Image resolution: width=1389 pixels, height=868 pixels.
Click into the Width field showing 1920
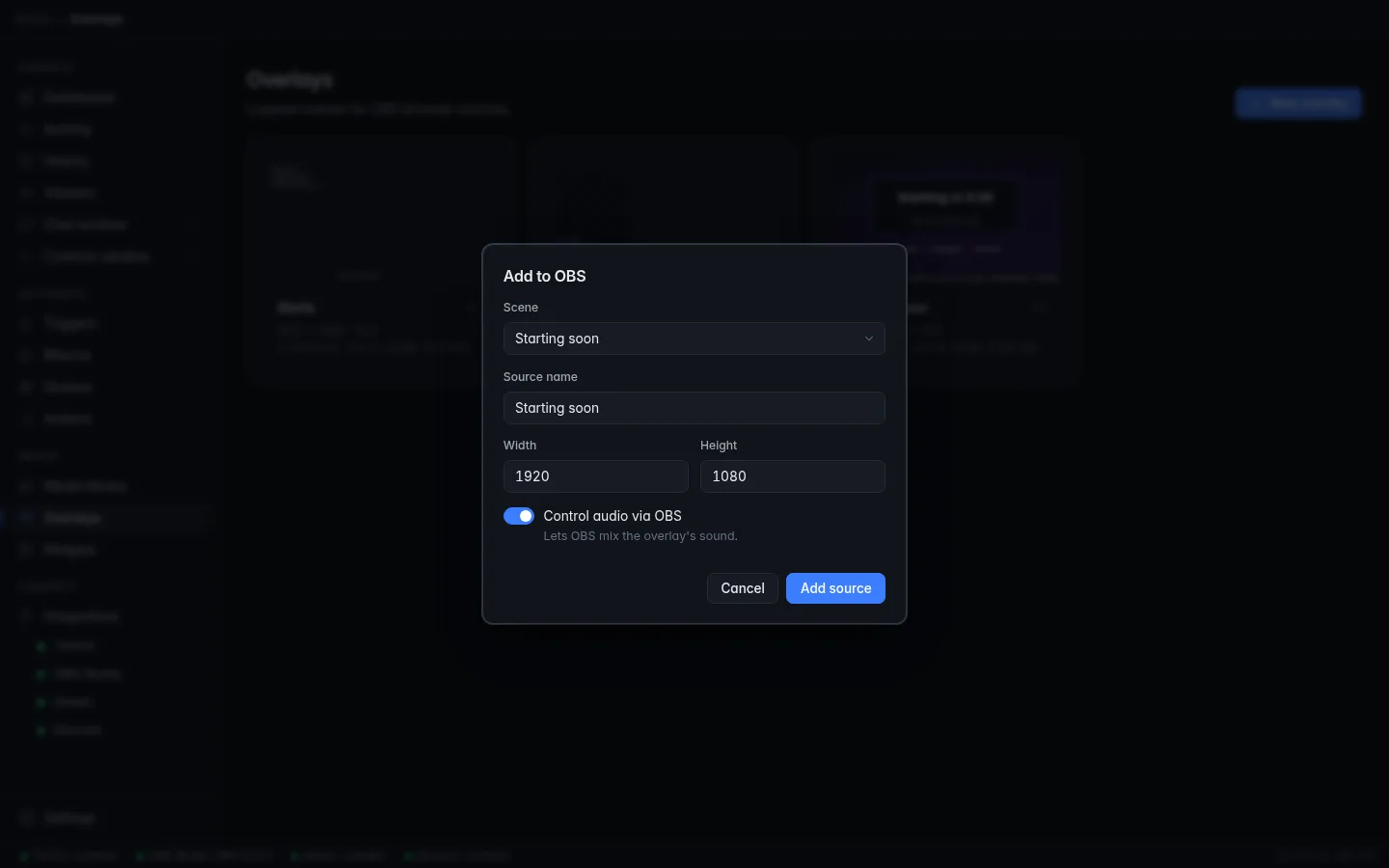pos(595,476)
